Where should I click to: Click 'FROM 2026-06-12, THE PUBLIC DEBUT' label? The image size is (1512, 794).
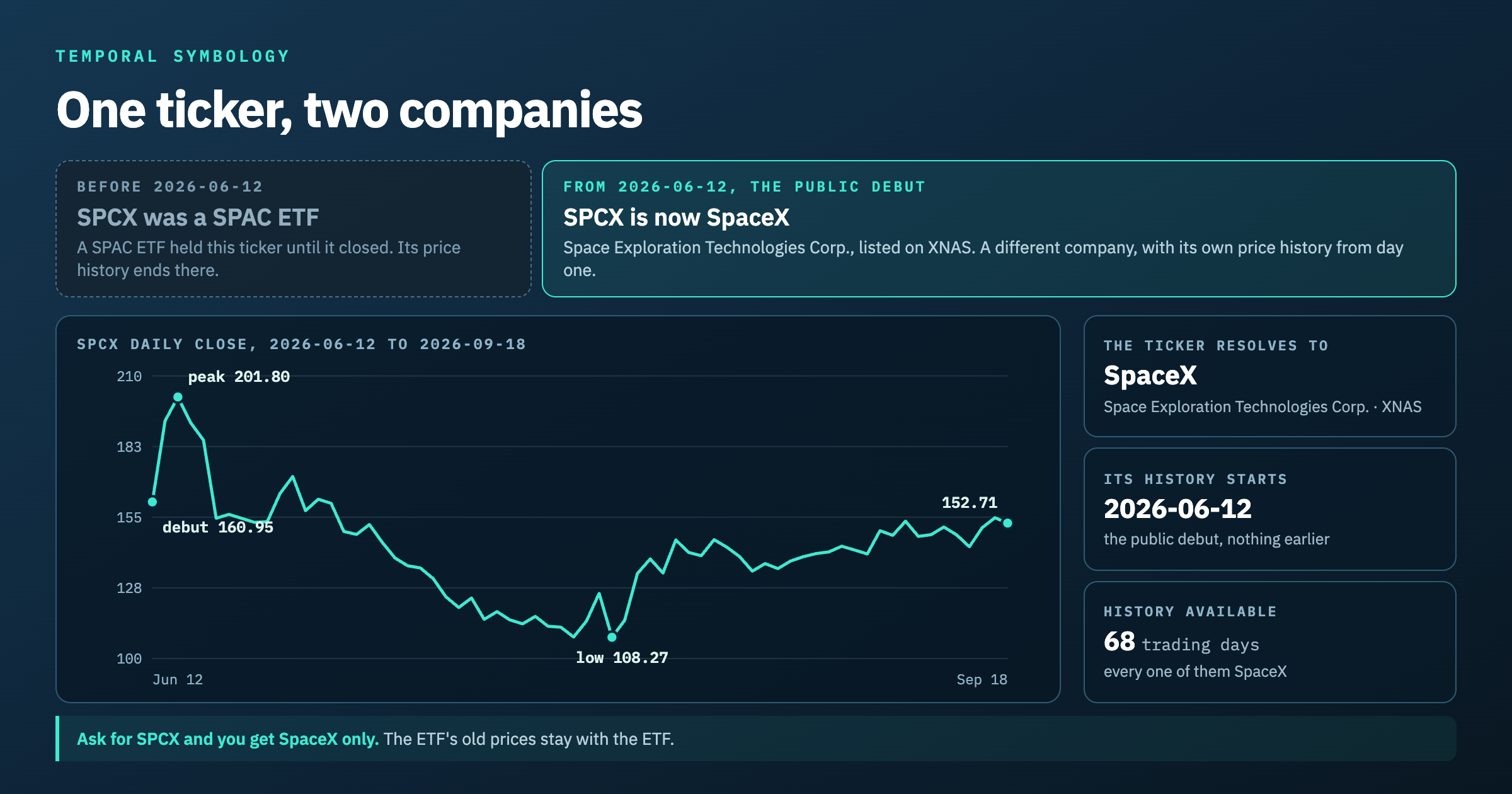point(744,187)
